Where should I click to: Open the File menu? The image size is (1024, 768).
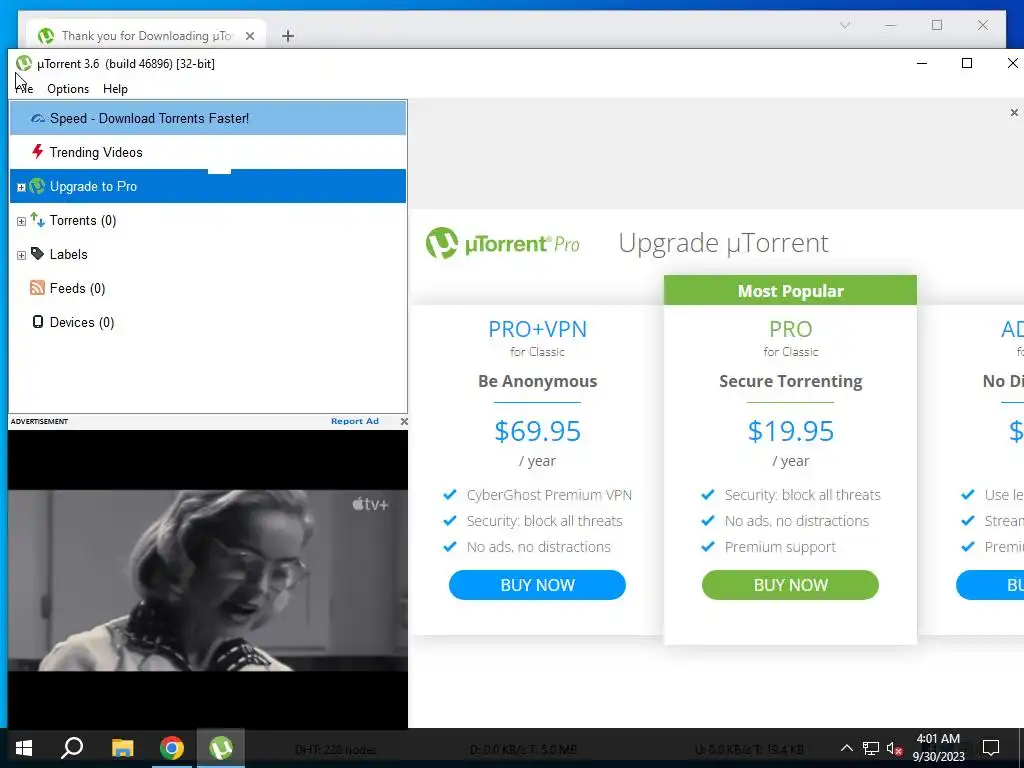(24, 89)
